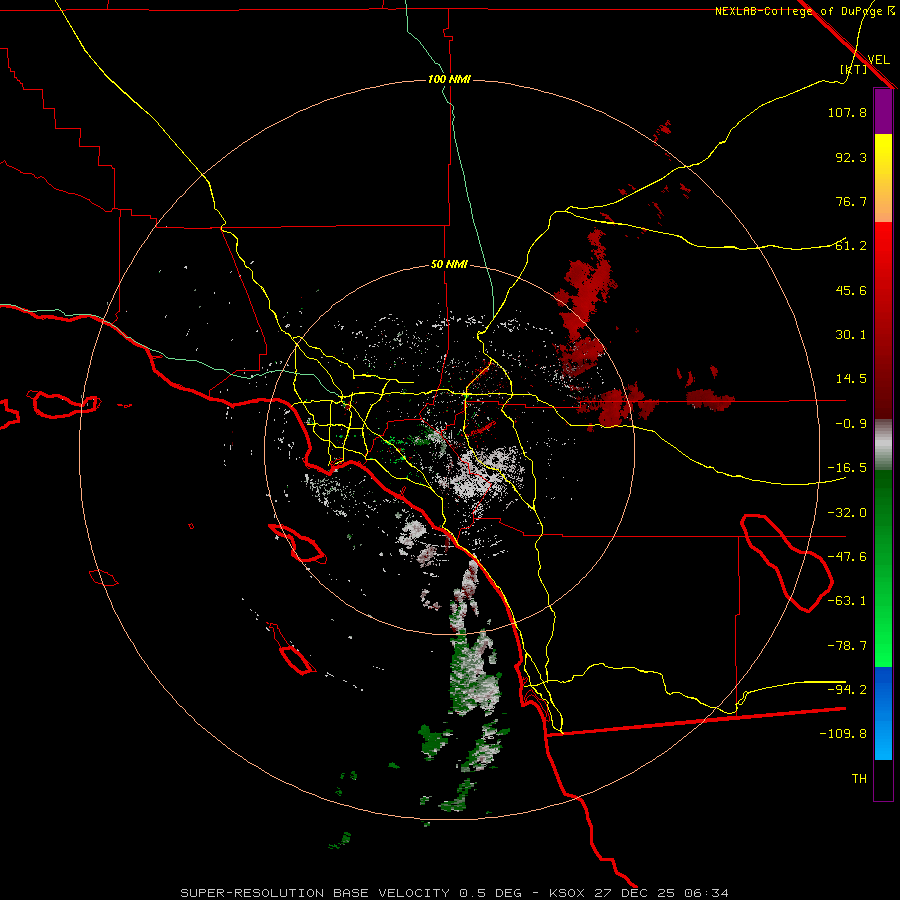Select the 61.2 scale value
Viewport: 900px width, 900px height.
click(851, 246)
